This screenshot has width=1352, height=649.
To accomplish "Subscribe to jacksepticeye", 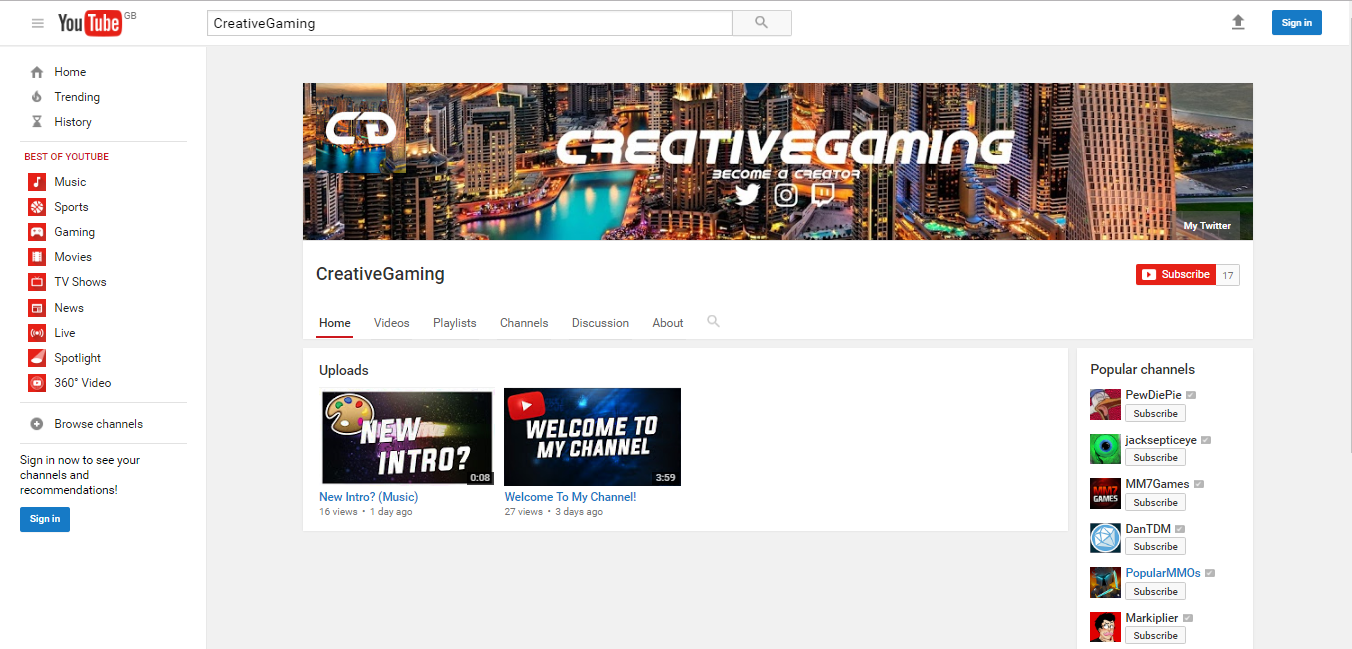I will (1155, 457).
